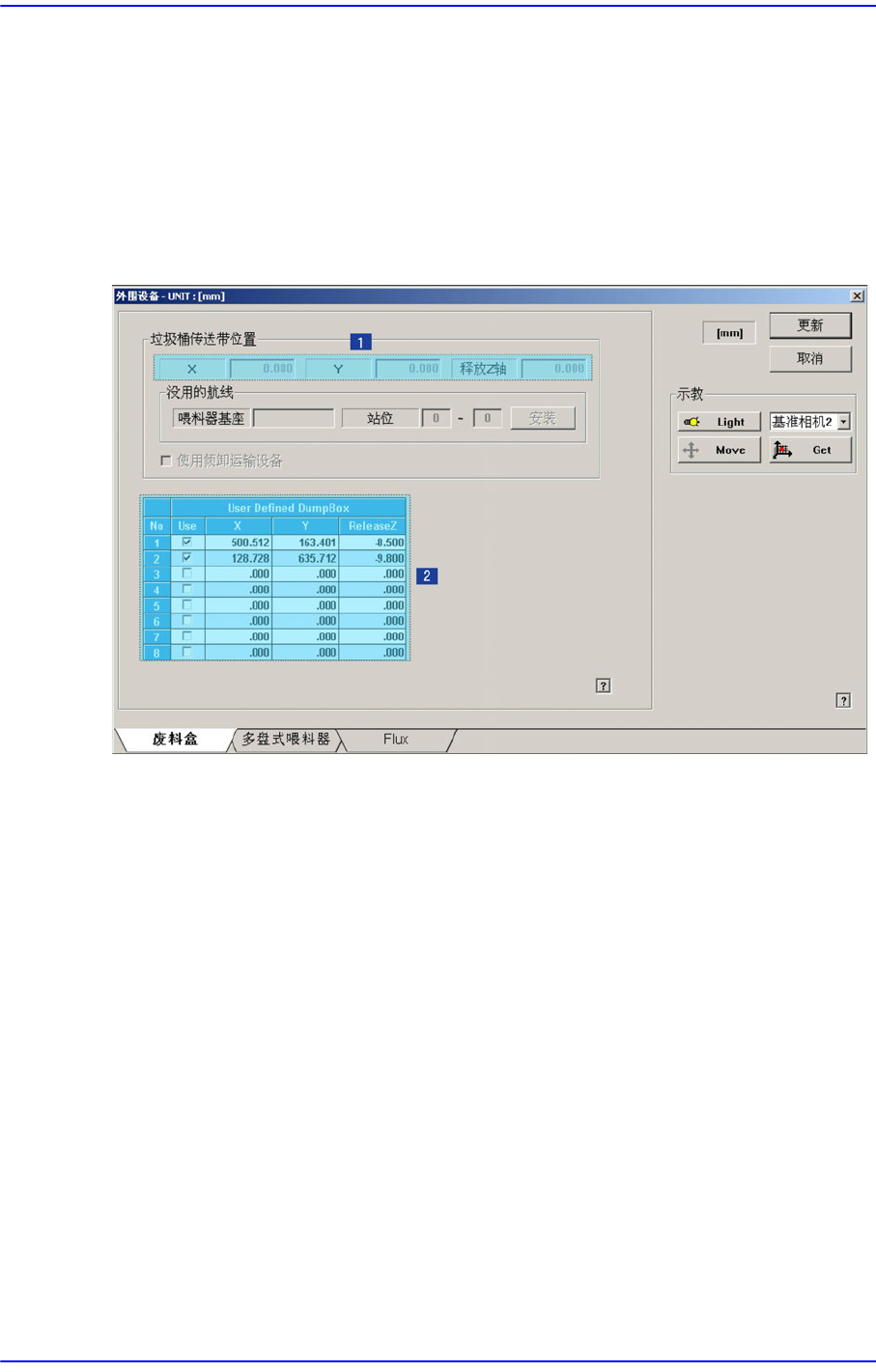This screenshot has height=1372, width=876.
Task: Close the 外围设备 dialog window
Action: [x=857, y=295]
